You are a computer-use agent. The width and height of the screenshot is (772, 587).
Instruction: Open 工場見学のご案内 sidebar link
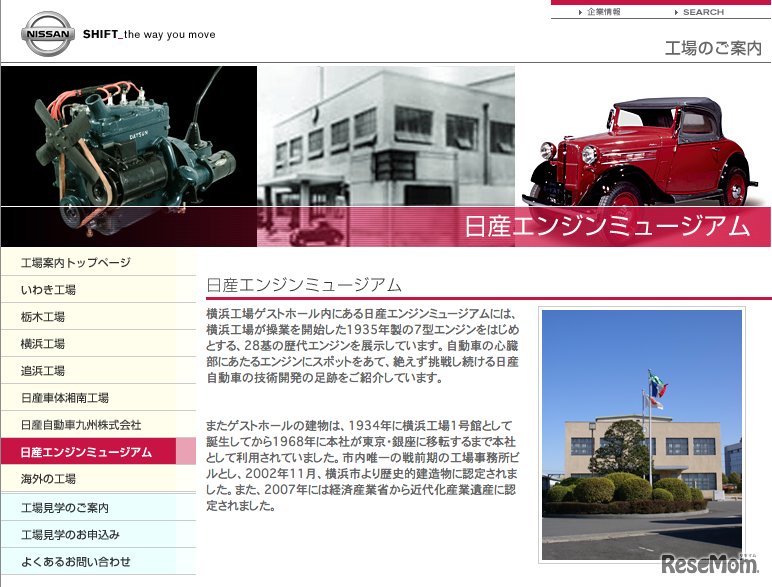98,507
